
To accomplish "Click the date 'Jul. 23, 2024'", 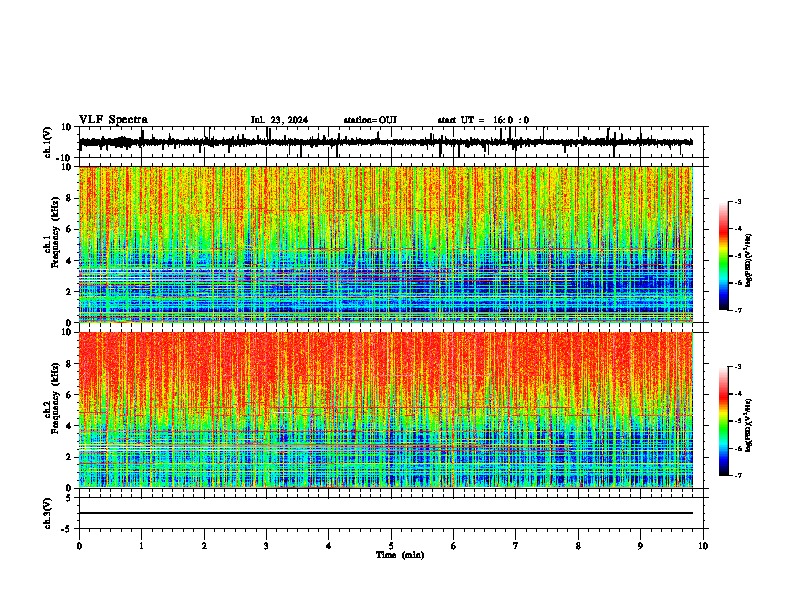I will pyautogui.click(x=279, y=120).
